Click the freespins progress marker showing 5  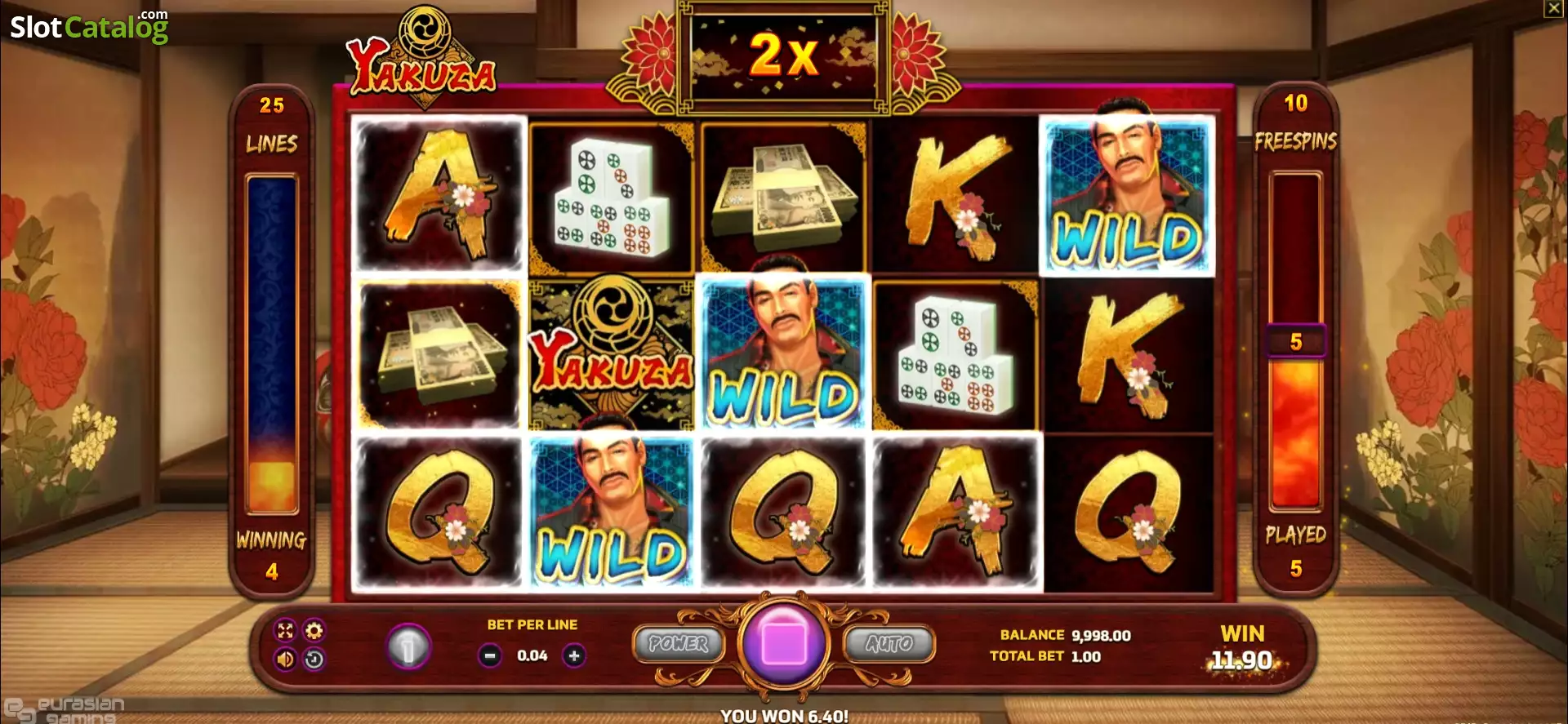(x=1296, y=341)
